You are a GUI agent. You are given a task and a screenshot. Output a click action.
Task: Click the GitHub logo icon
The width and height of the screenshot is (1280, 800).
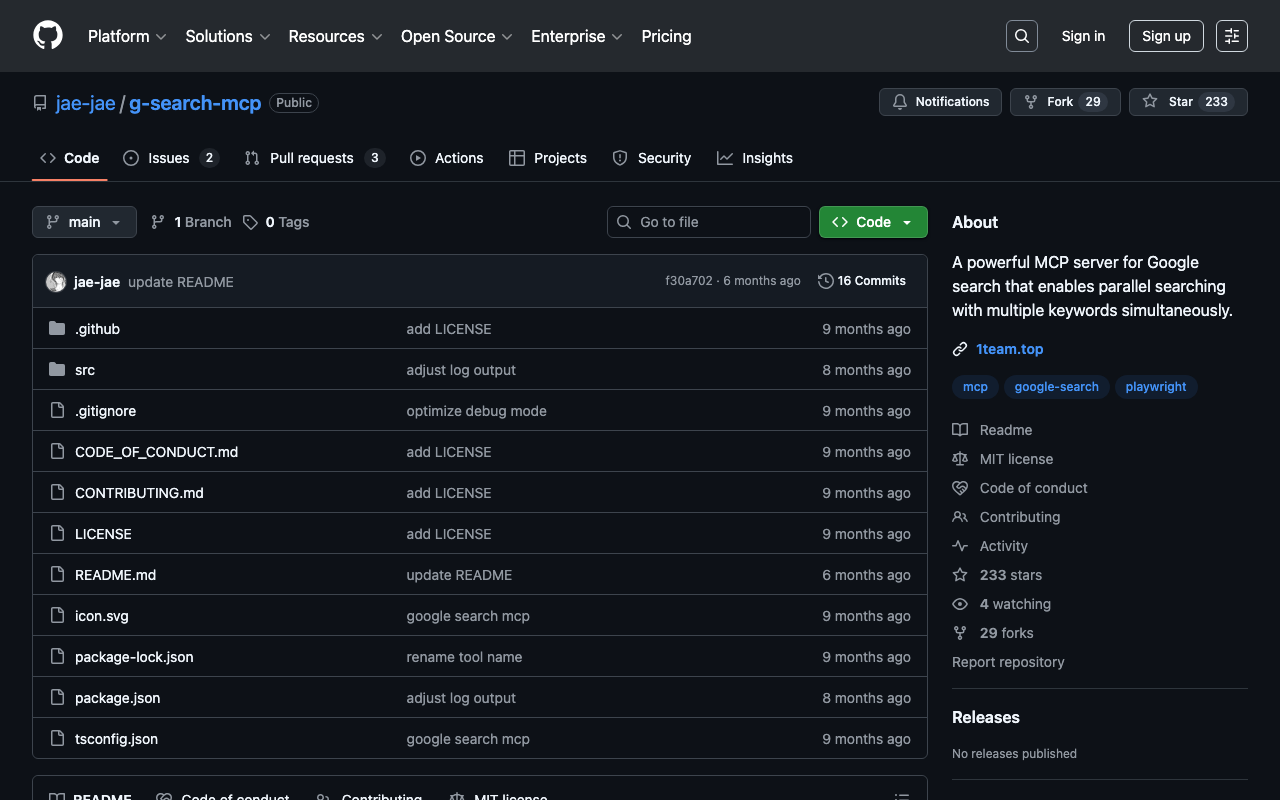(x=48, y=36)
